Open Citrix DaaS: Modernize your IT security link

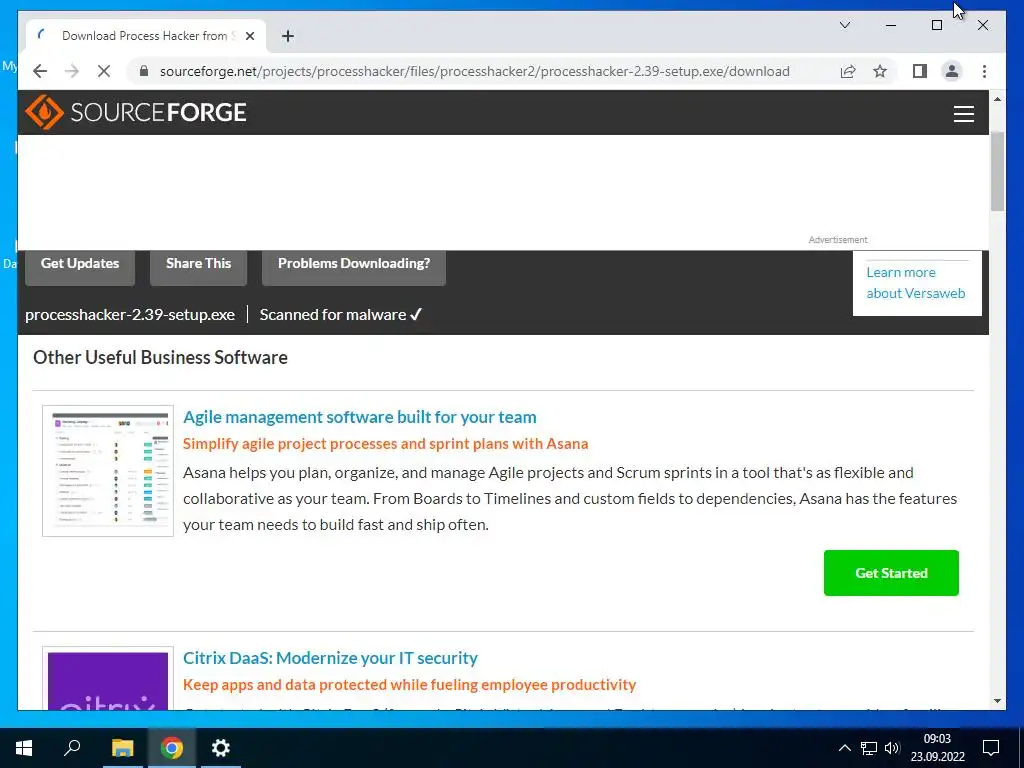coord(330,658)
